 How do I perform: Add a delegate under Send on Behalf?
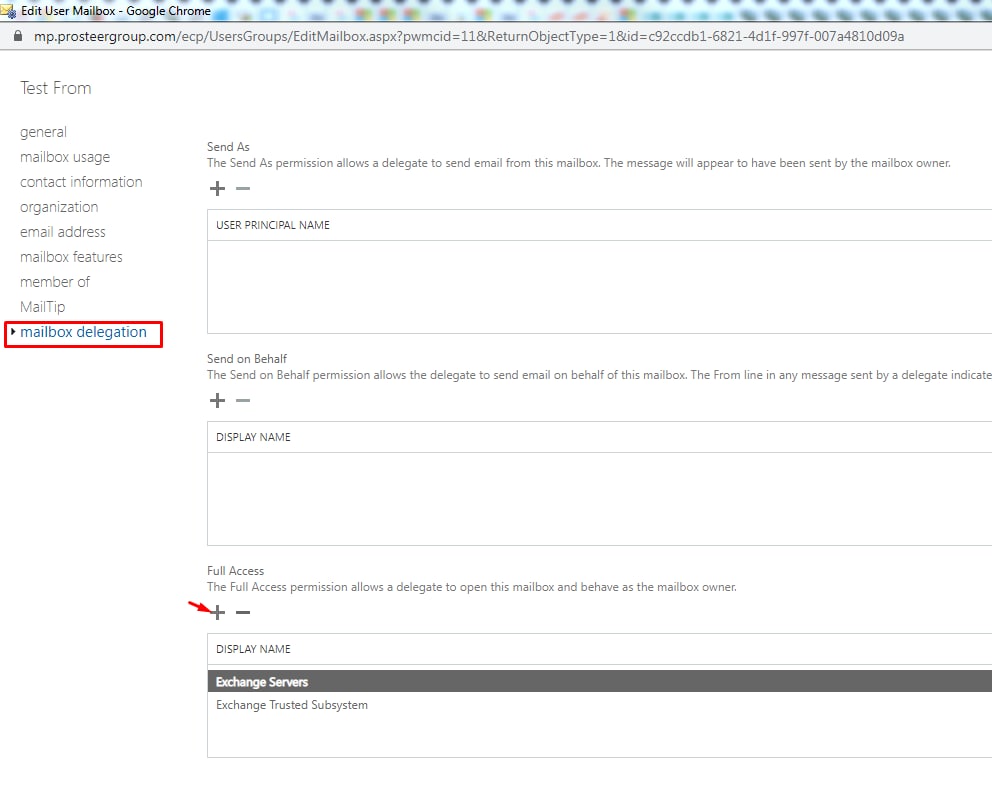(217, 400)
